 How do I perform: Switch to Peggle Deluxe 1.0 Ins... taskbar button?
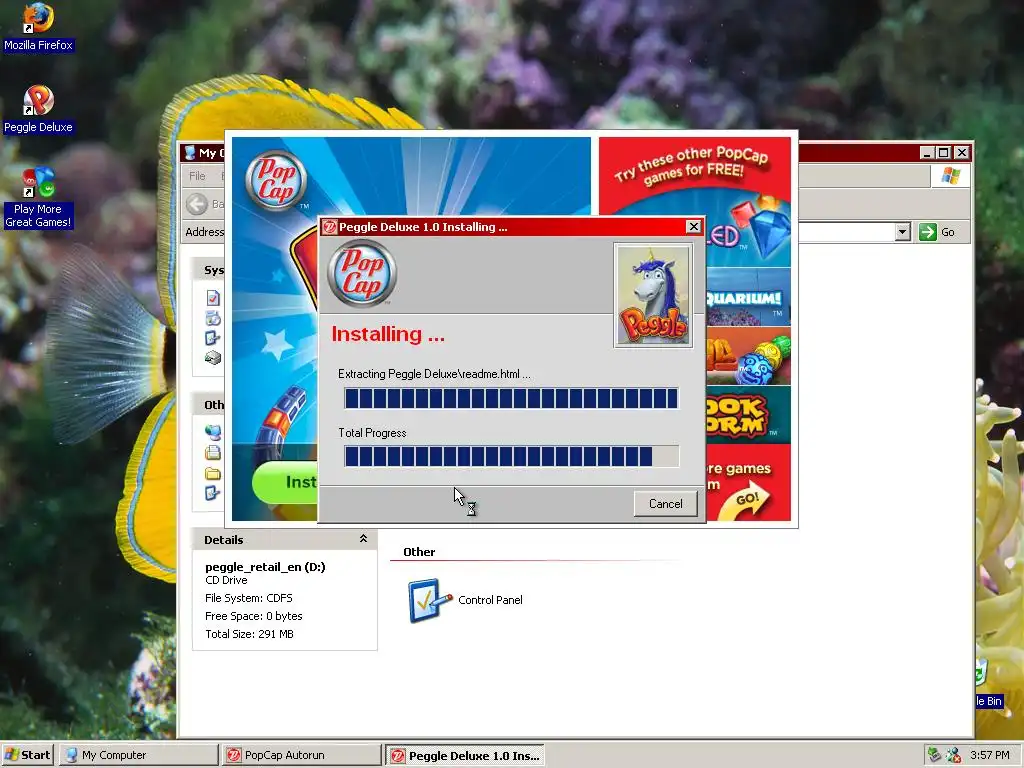(x=464, y=755)
